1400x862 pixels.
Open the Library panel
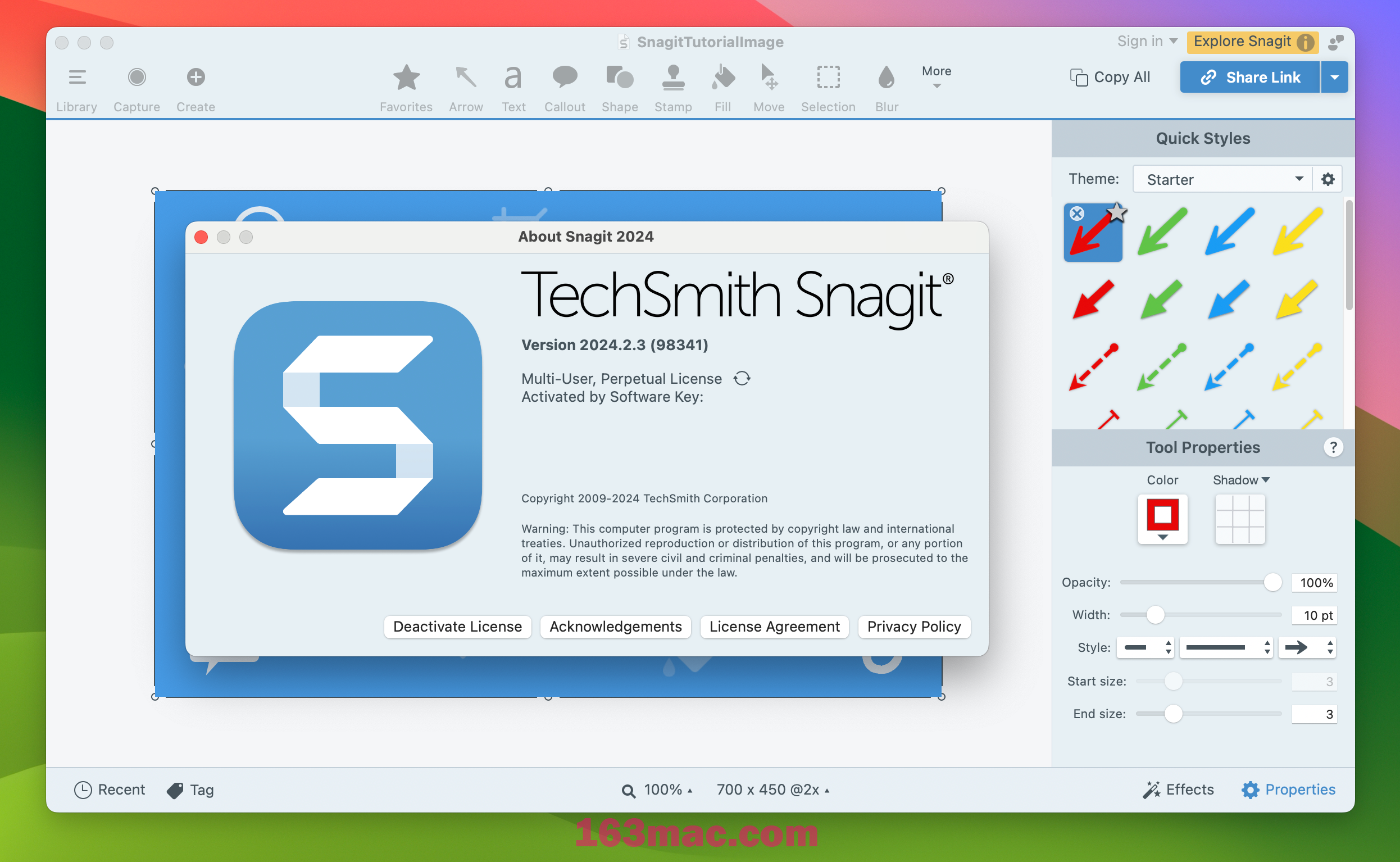coord(76,88)
